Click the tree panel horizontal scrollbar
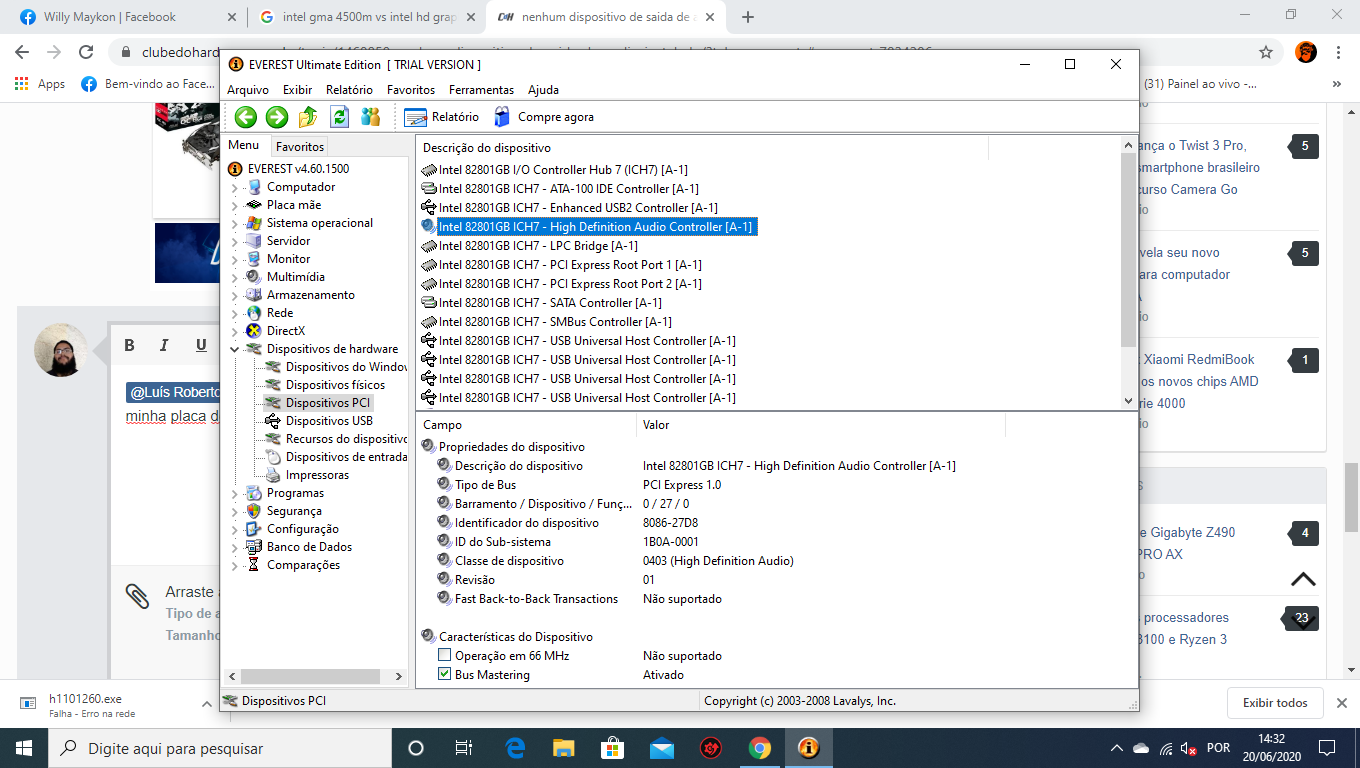The height and width of the screenshot is (768, 1360). click(310, 677)
